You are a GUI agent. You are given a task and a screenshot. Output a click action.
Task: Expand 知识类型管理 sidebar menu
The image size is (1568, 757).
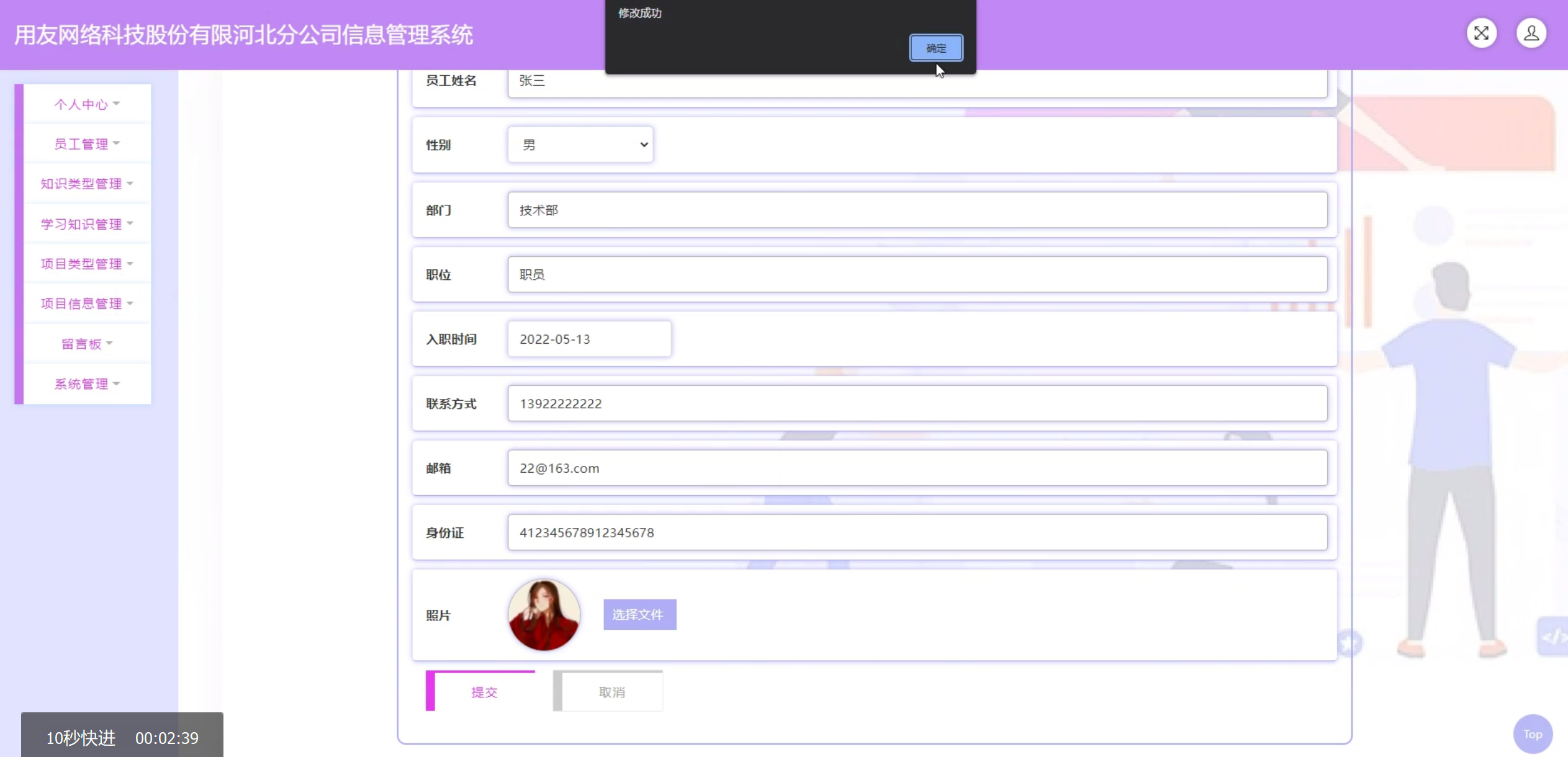(x=87, y=184)
